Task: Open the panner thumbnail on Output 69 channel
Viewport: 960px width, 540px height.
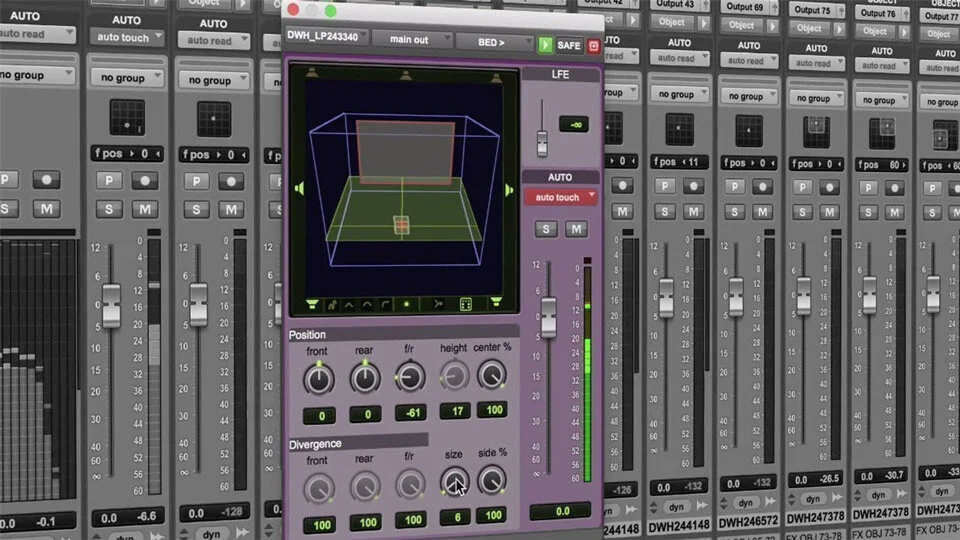Action: [x=748, y=131]
